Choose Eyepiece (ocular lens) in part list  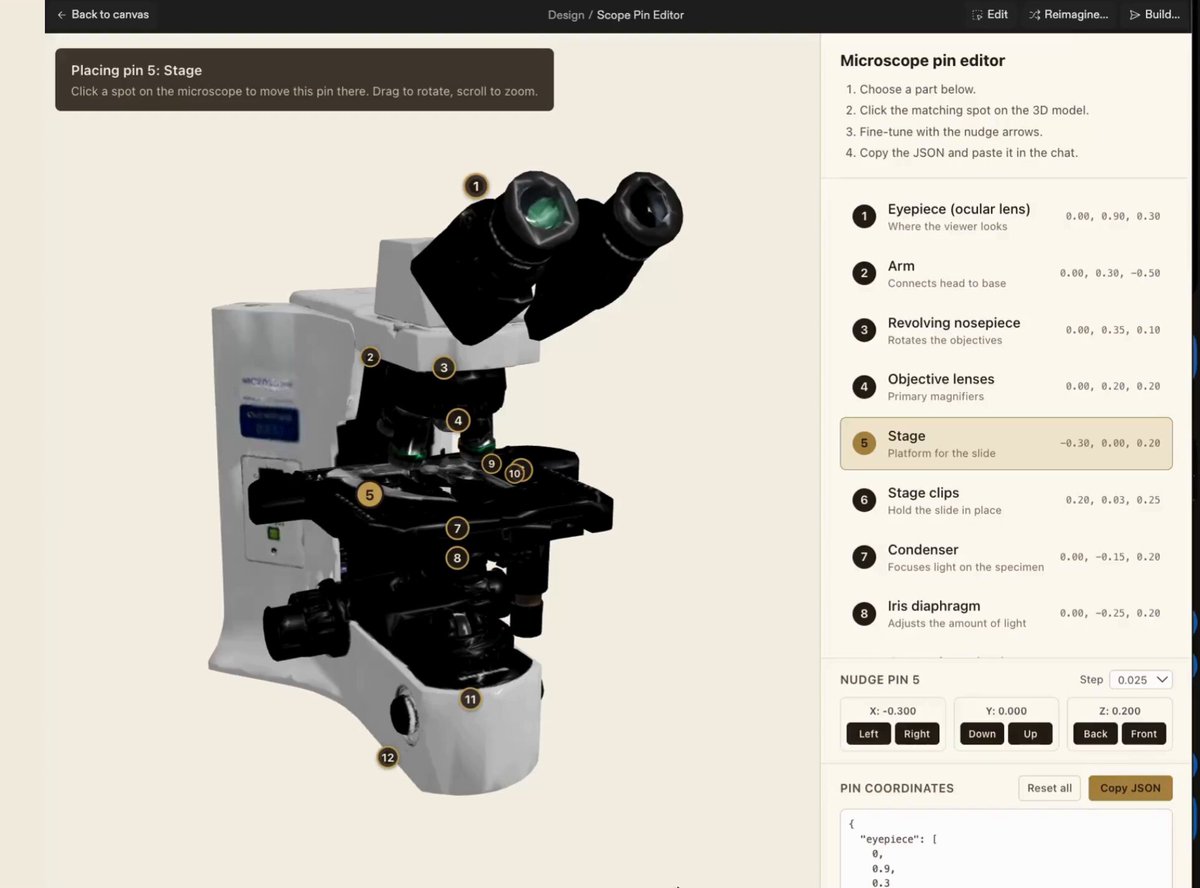tap(1006, 216)
